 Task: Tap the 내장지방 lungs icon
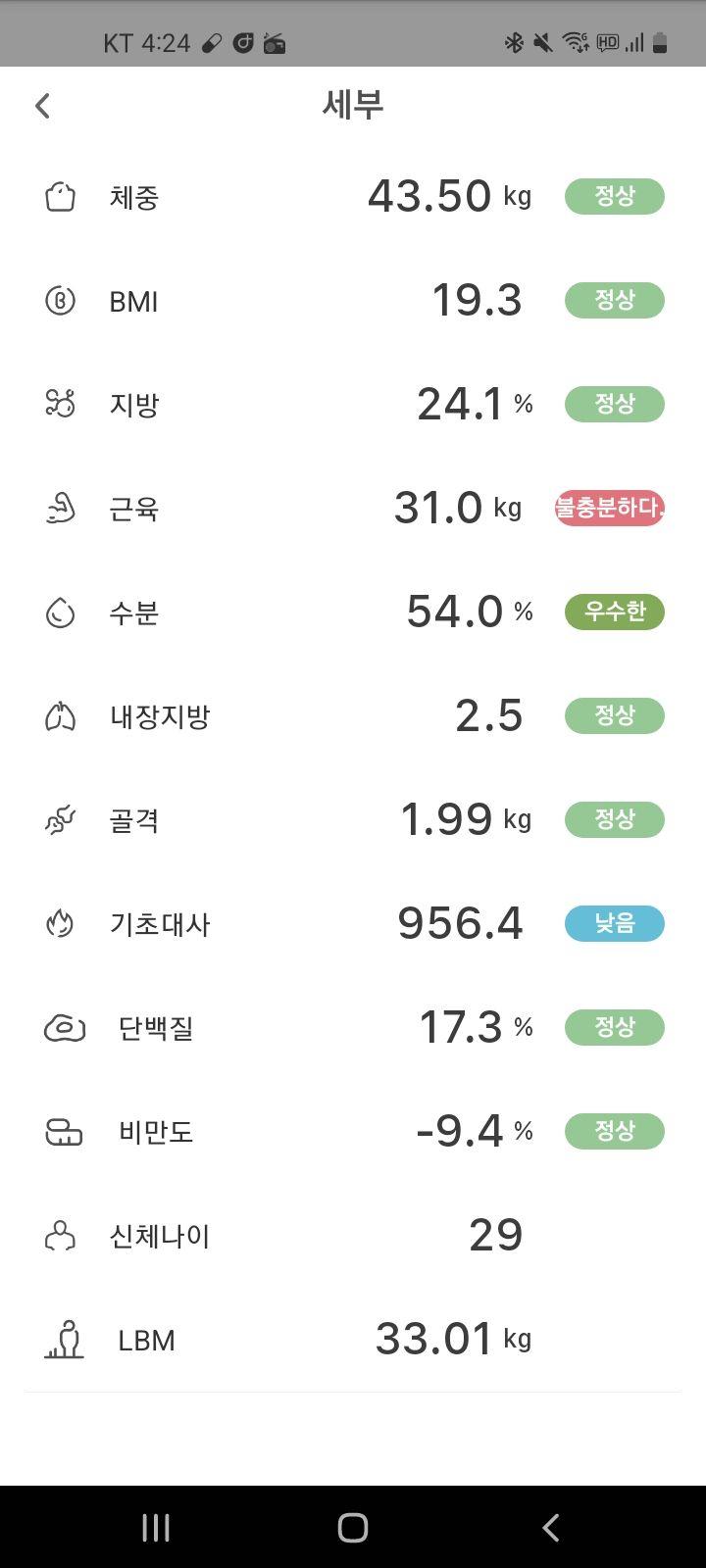coord(61,716)
